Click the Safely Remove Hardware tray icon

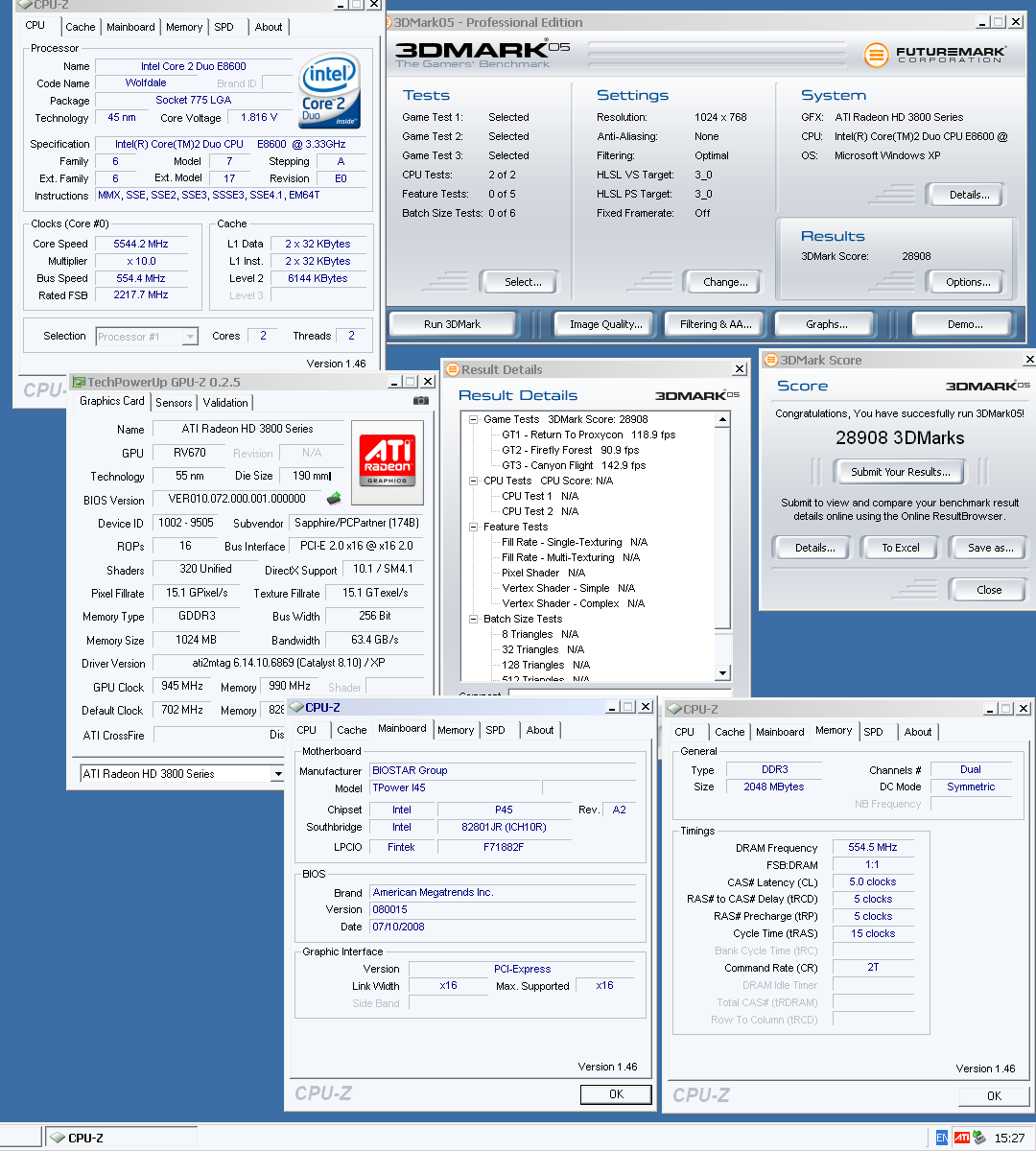979,1138
